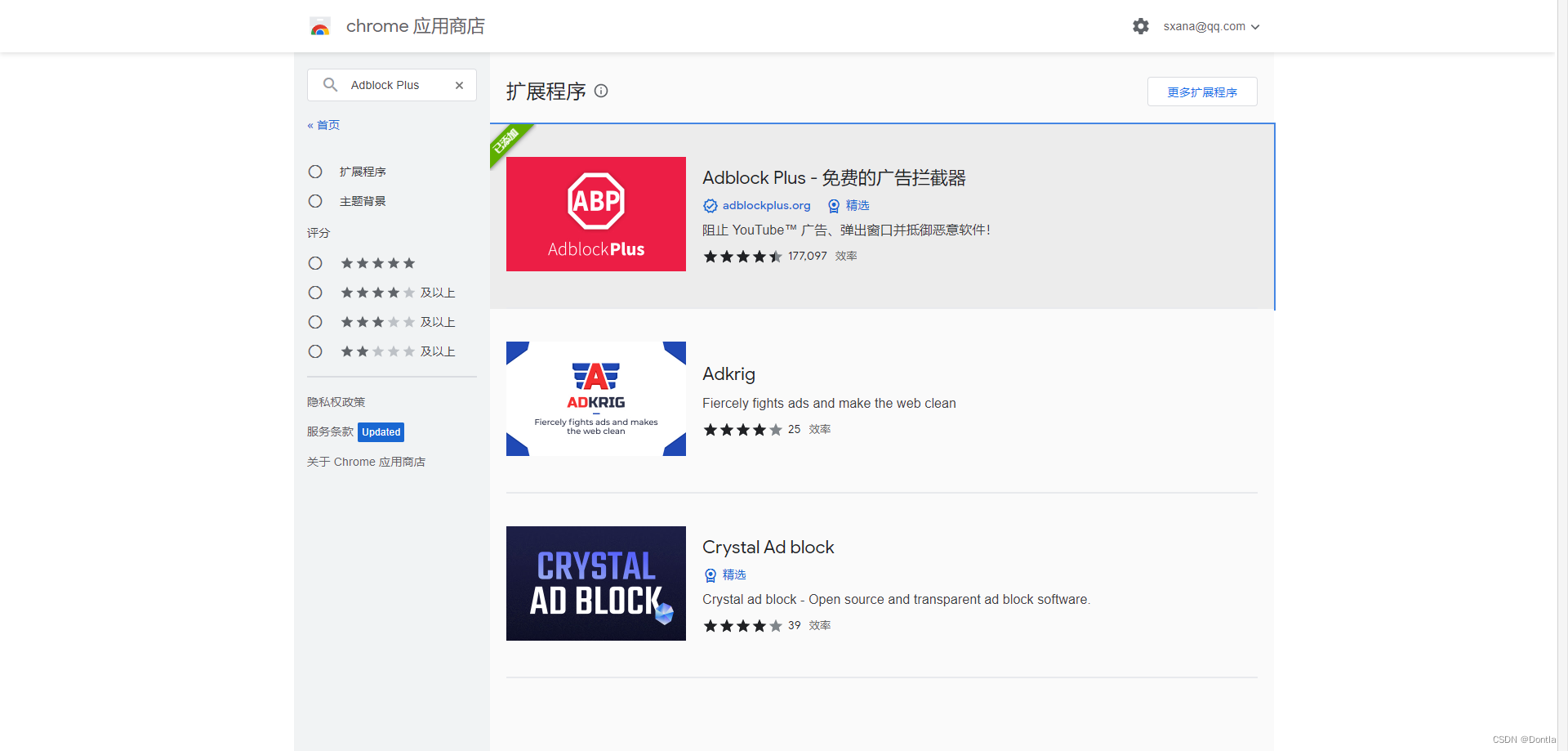This screenshot has width=1568, height=751.
Task: Select the 扩展程序 radio filter
Action: coord(315,172)
